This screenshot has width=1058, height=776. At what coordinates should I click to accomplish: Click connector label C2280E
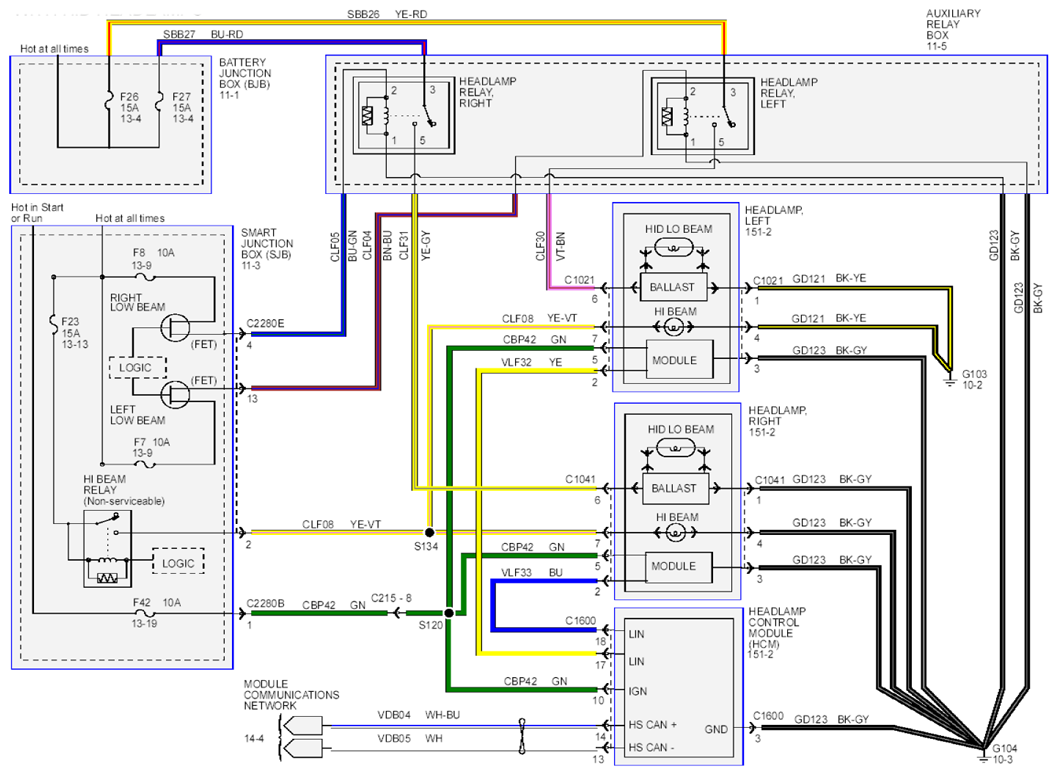(265, 323)
